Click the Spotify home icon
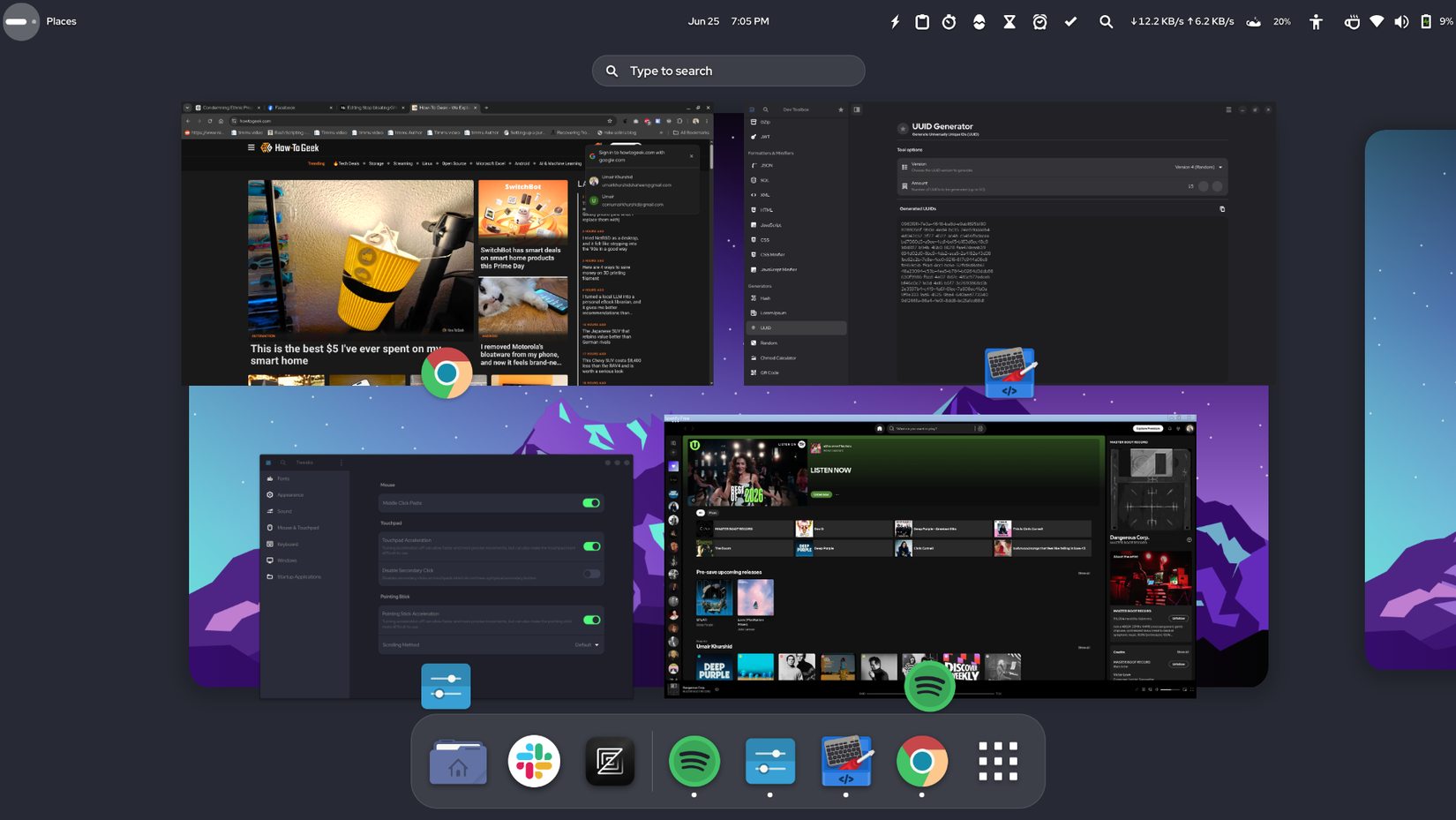The image size is (1456, 820). point(879,428)
